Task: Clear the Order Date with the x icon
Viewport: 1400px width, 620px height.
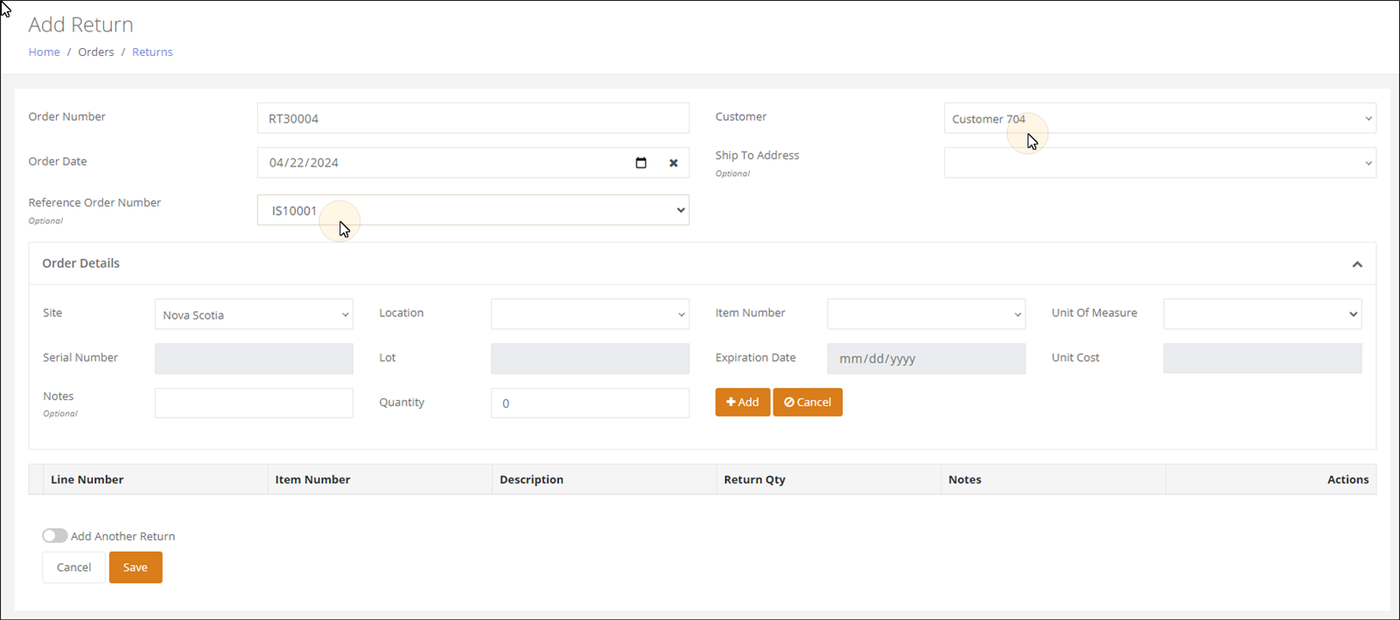Action: click(673, 163)
